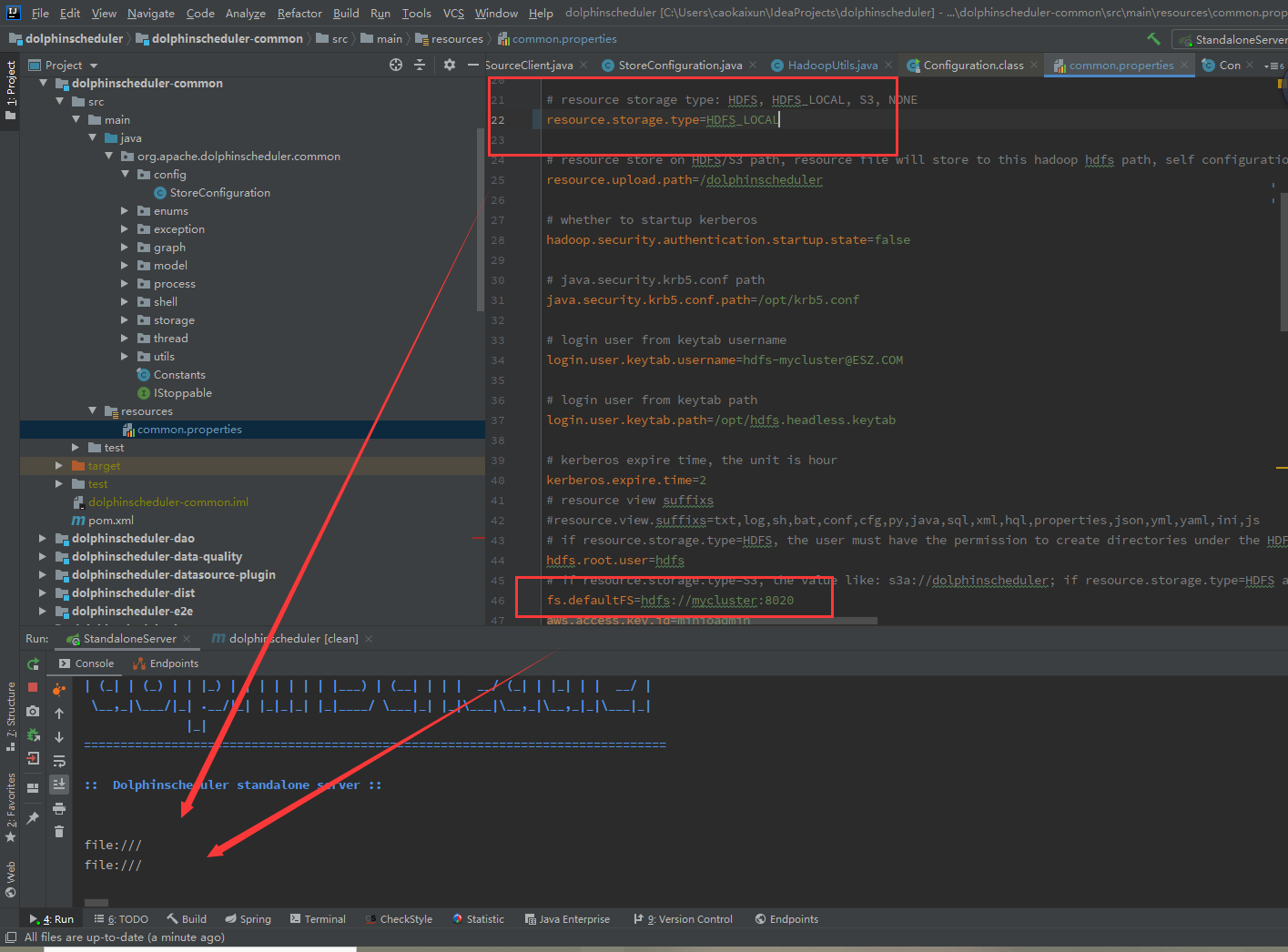Screen dimensions: 1288x952
Task: Click the line resource.upload.path=/dolphinscheduler
Action: point(685,179)
